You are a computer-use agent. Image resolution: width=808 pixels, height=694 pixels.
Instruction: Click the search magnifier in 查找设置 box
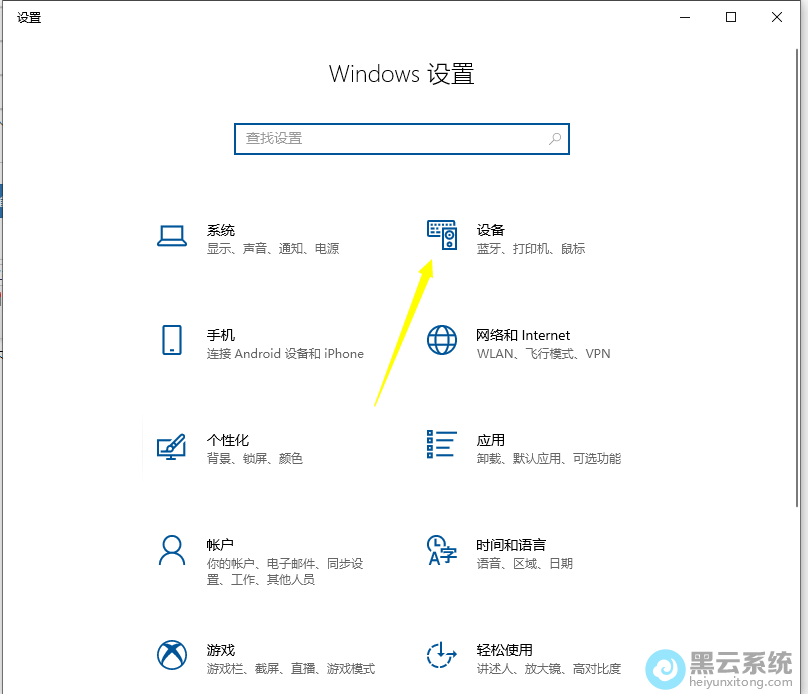(555, 139)
